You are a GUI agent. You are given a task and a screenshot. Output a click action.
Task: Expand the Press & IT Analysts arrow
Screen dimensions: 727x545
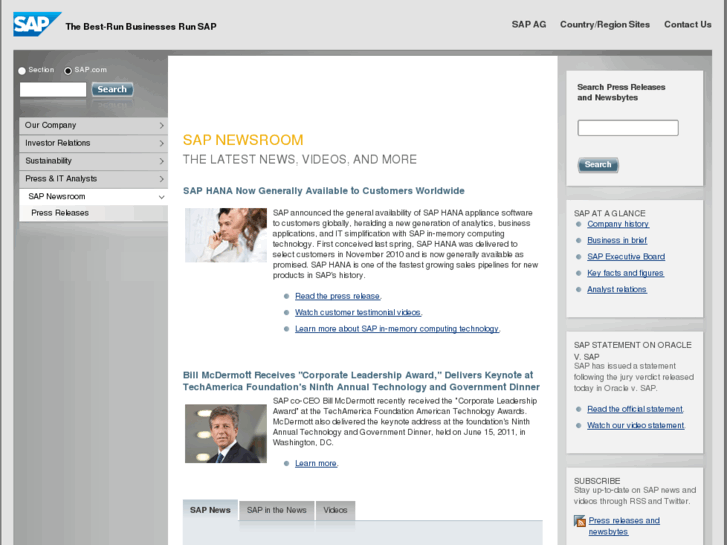[161, 179]
